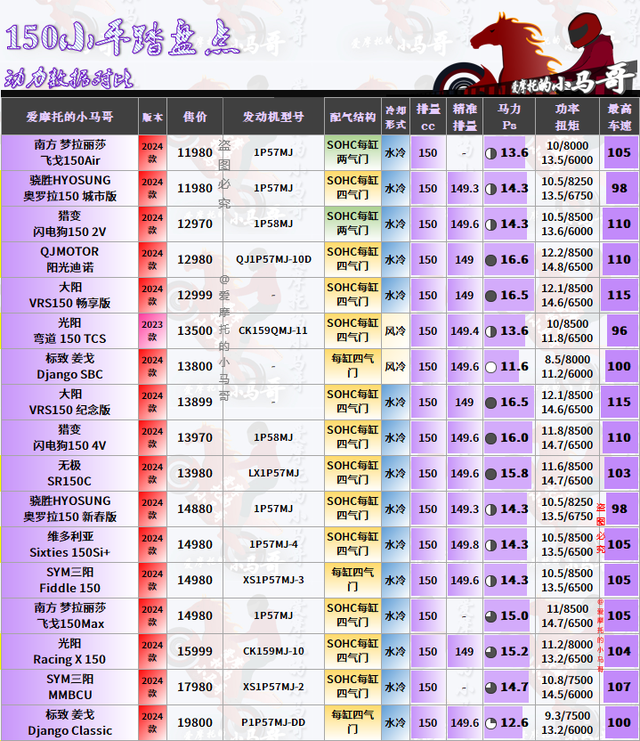Click the 12.2/8500 14.8/6500 power torque cell
The width and height of the screenshot is (640, 741).
click(x=567, y=259)
